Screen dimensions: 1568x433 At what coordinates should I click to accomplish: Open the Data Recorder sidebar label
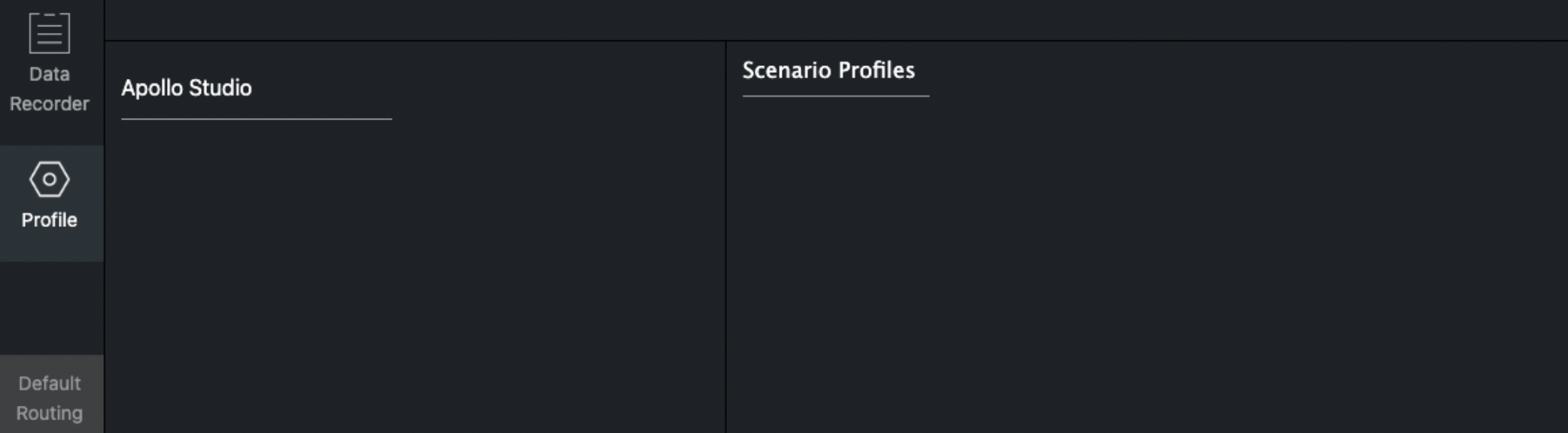[x=50, y=89]
